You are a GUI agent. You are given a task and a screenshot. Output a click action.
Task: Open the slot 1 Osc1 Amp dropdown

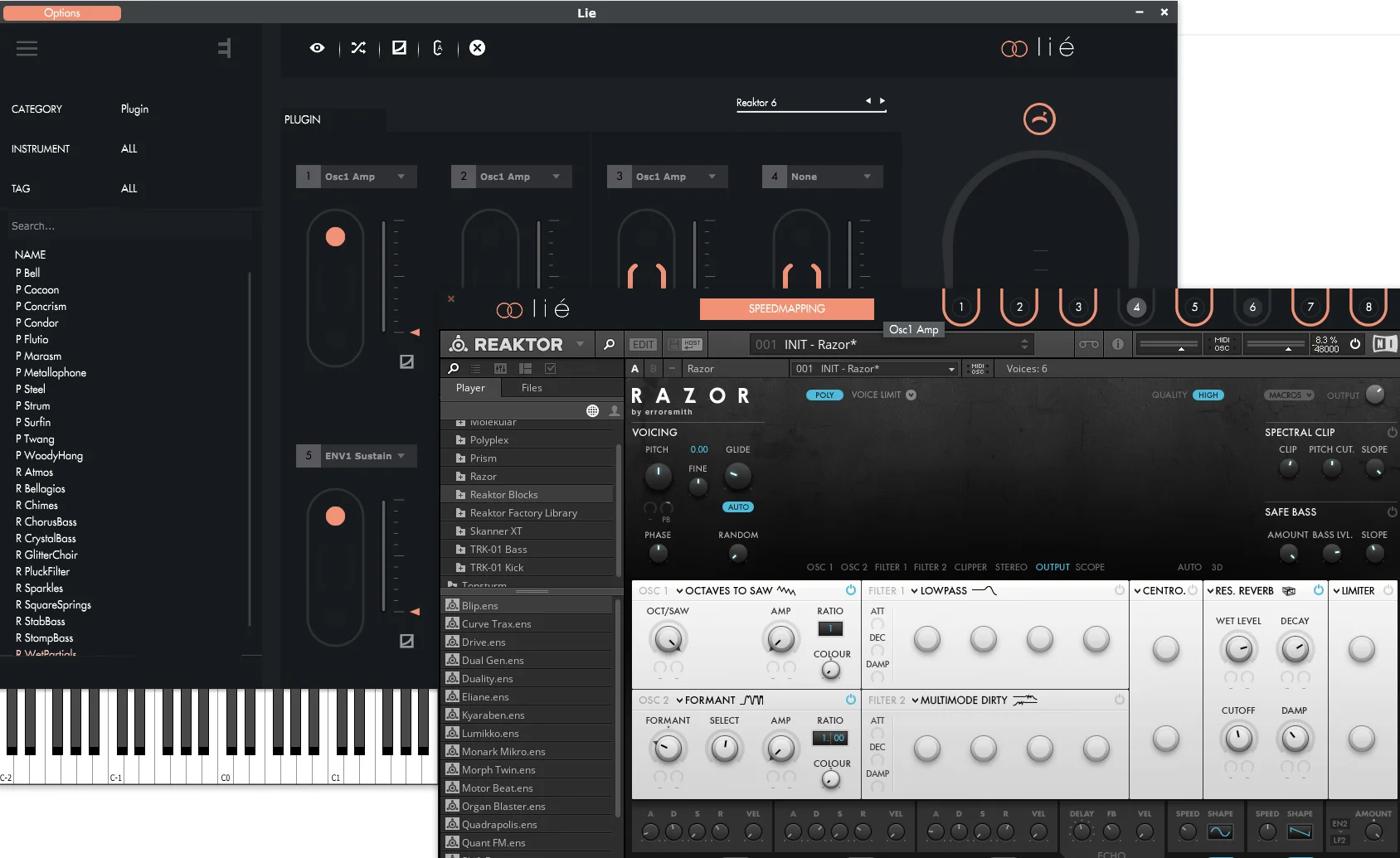(401, 177)
